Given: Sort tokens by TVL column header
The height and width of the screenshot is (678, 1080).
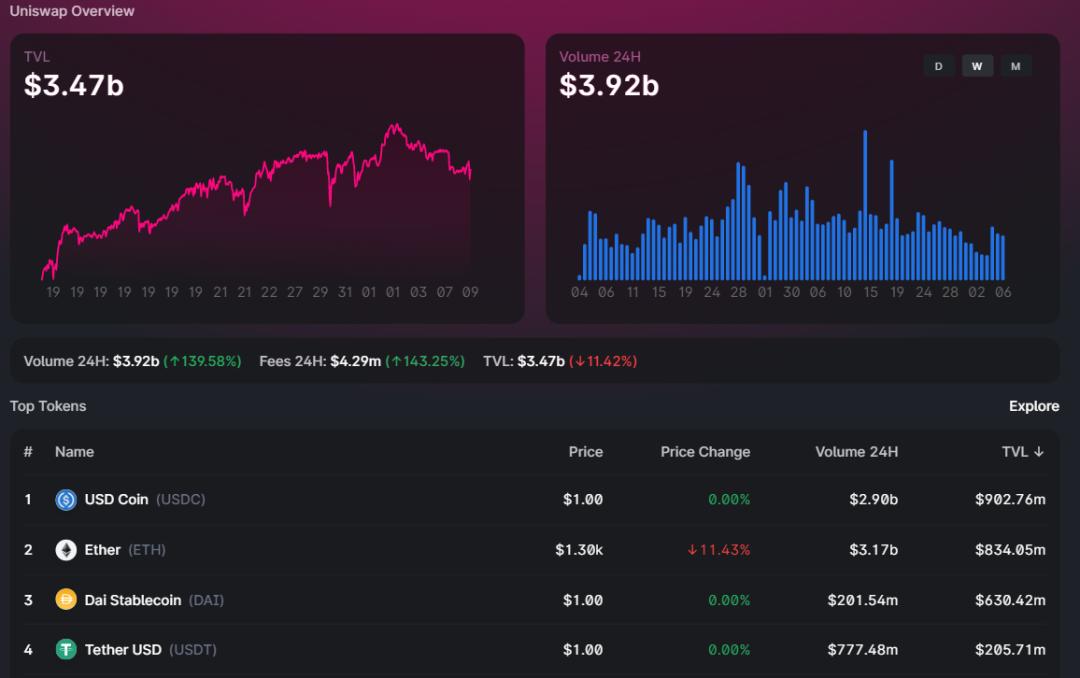Looking at the screenshot, I should coord(1023,452).
